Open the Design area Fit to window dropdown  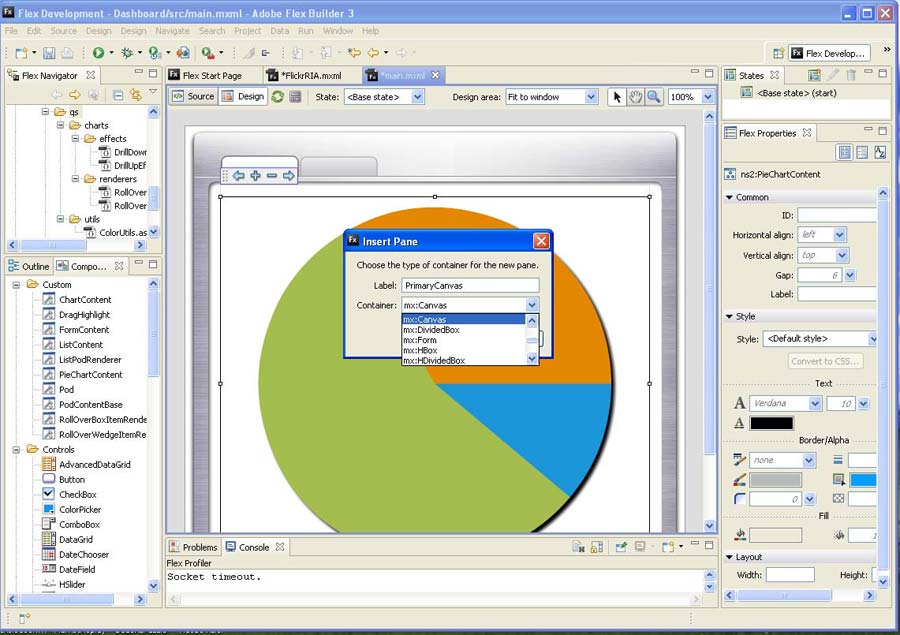tap(591, 97)
